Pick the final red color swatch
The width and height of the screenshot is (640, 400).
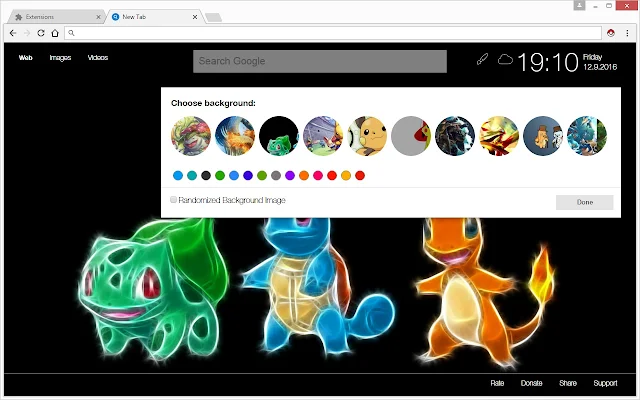[x=360, y=176]
